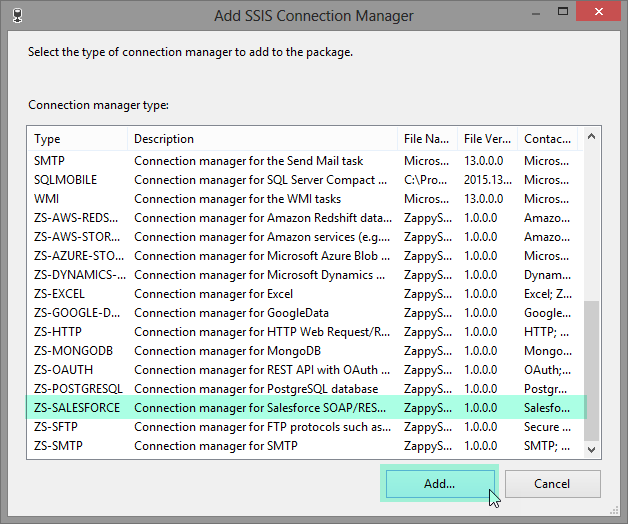Click the 'Excel; Z...' contact cell
The image size is (628, 524).
pos(548,294)
